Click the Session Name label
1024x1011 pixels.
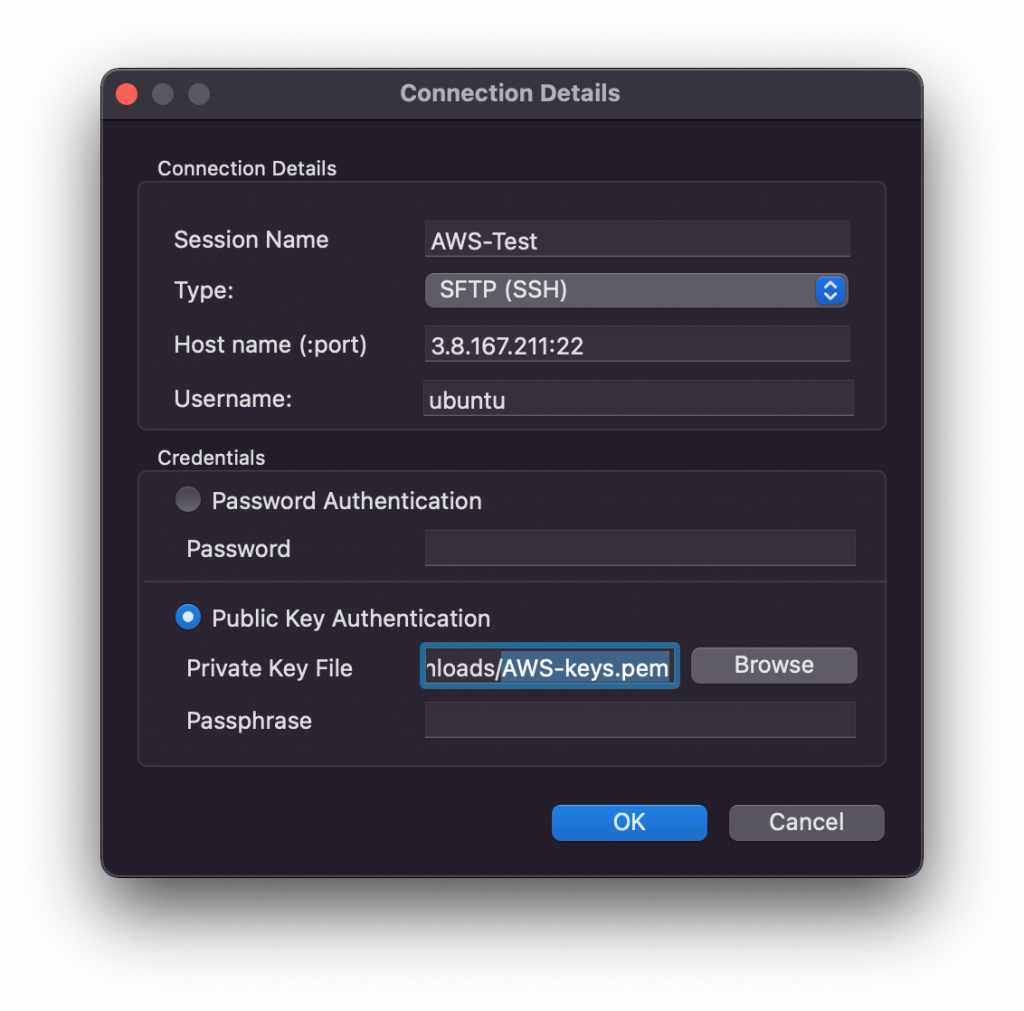(x=251, y=240)
